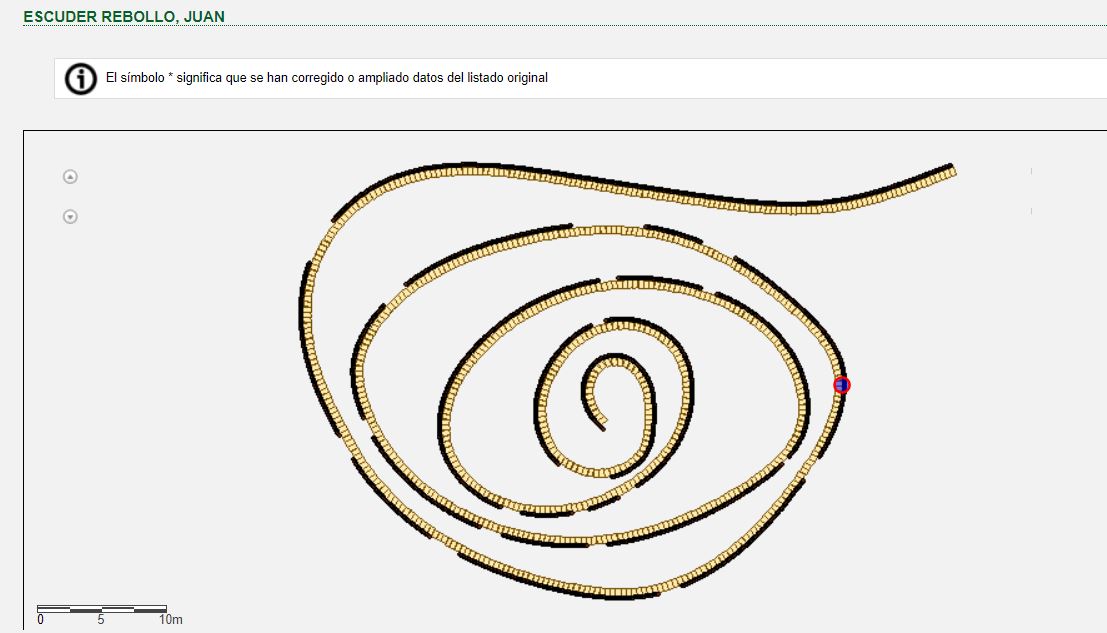Click the up arrow circle button
Viewport: 1107px width, 633px height.
click(x=70, y=177)
